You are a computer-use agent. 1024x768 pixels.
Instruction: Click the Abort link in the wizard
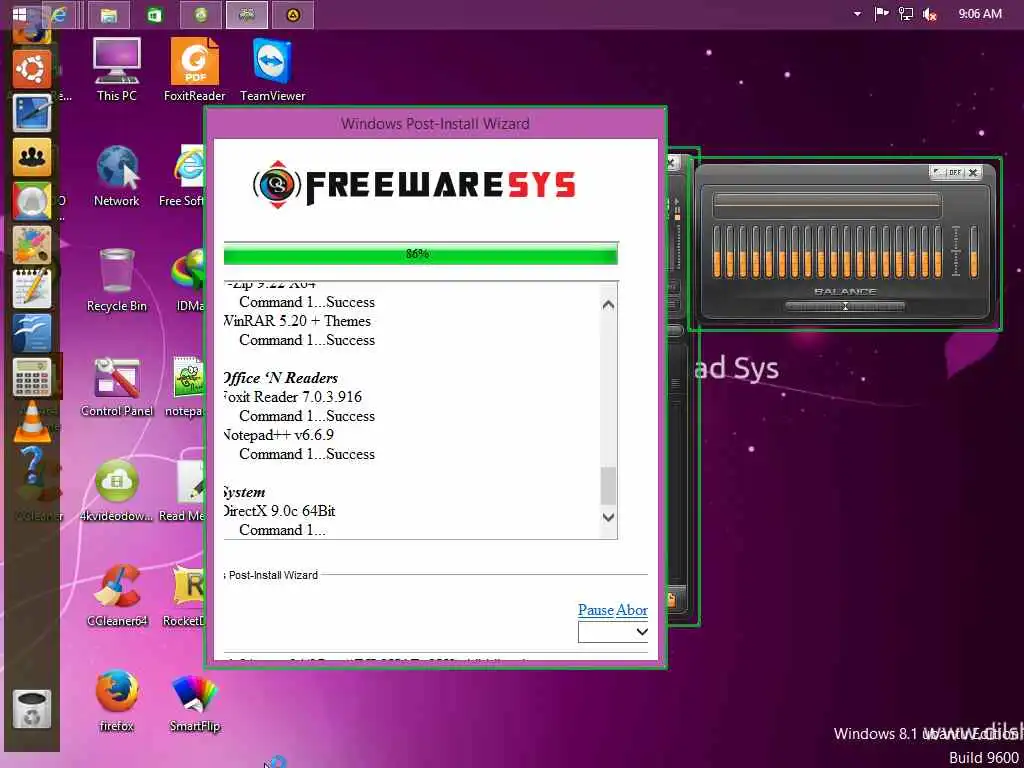632,610
